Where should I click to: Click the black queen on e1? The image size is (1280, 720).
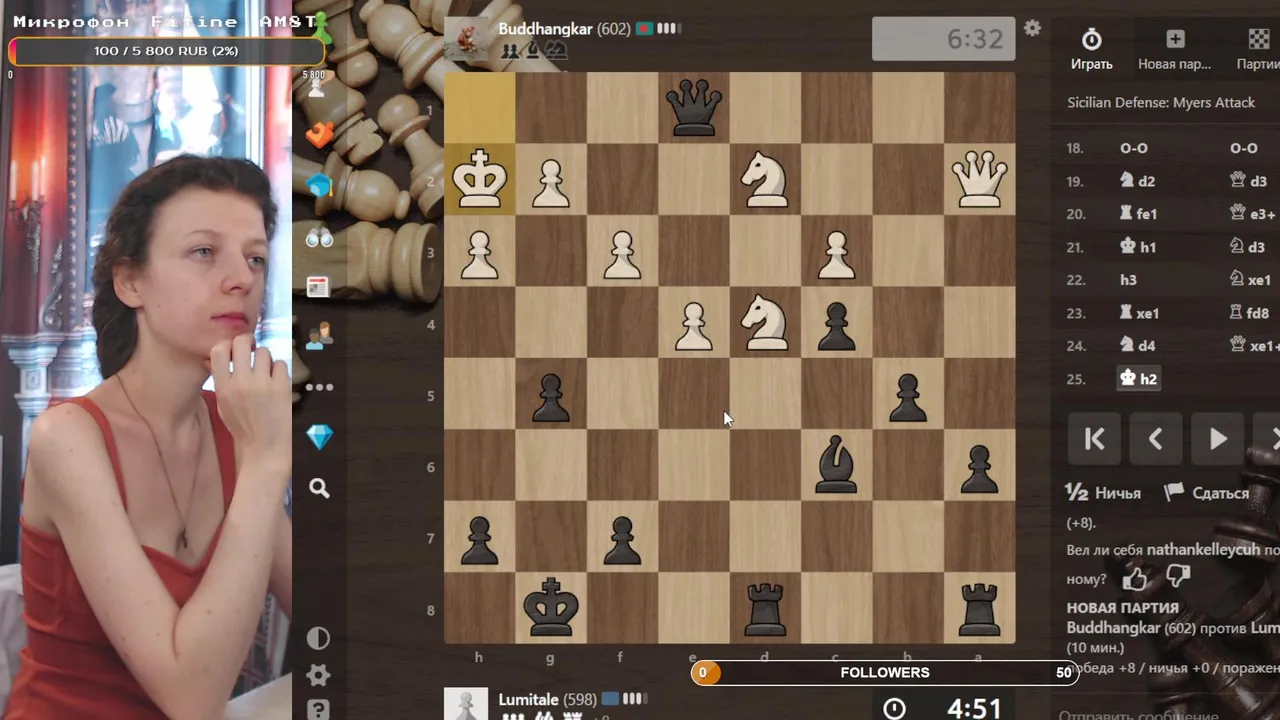coord(694,108)
